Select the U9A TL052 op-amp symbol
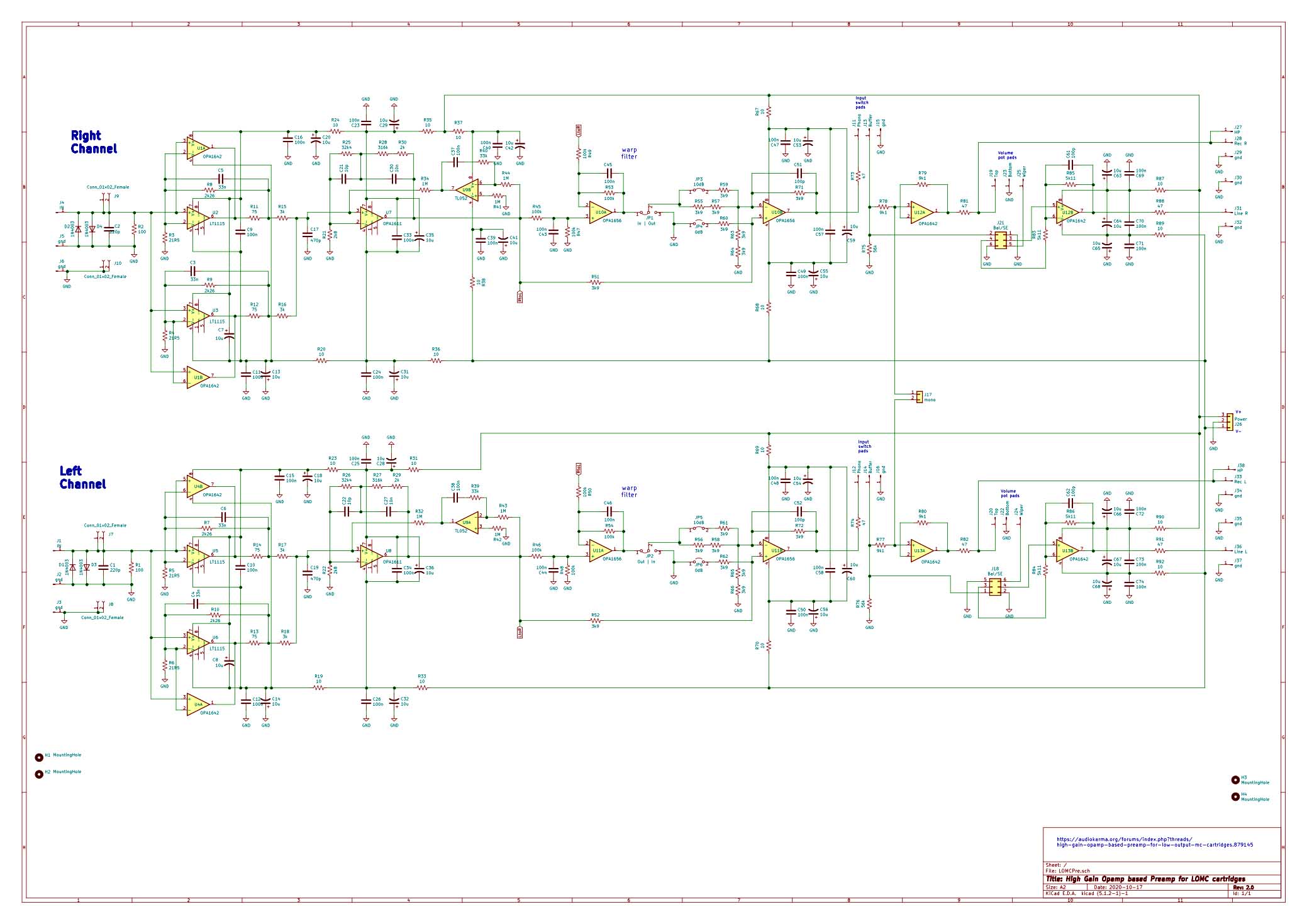This screenshot has width=1307, height=924. [x=467, y=521]
